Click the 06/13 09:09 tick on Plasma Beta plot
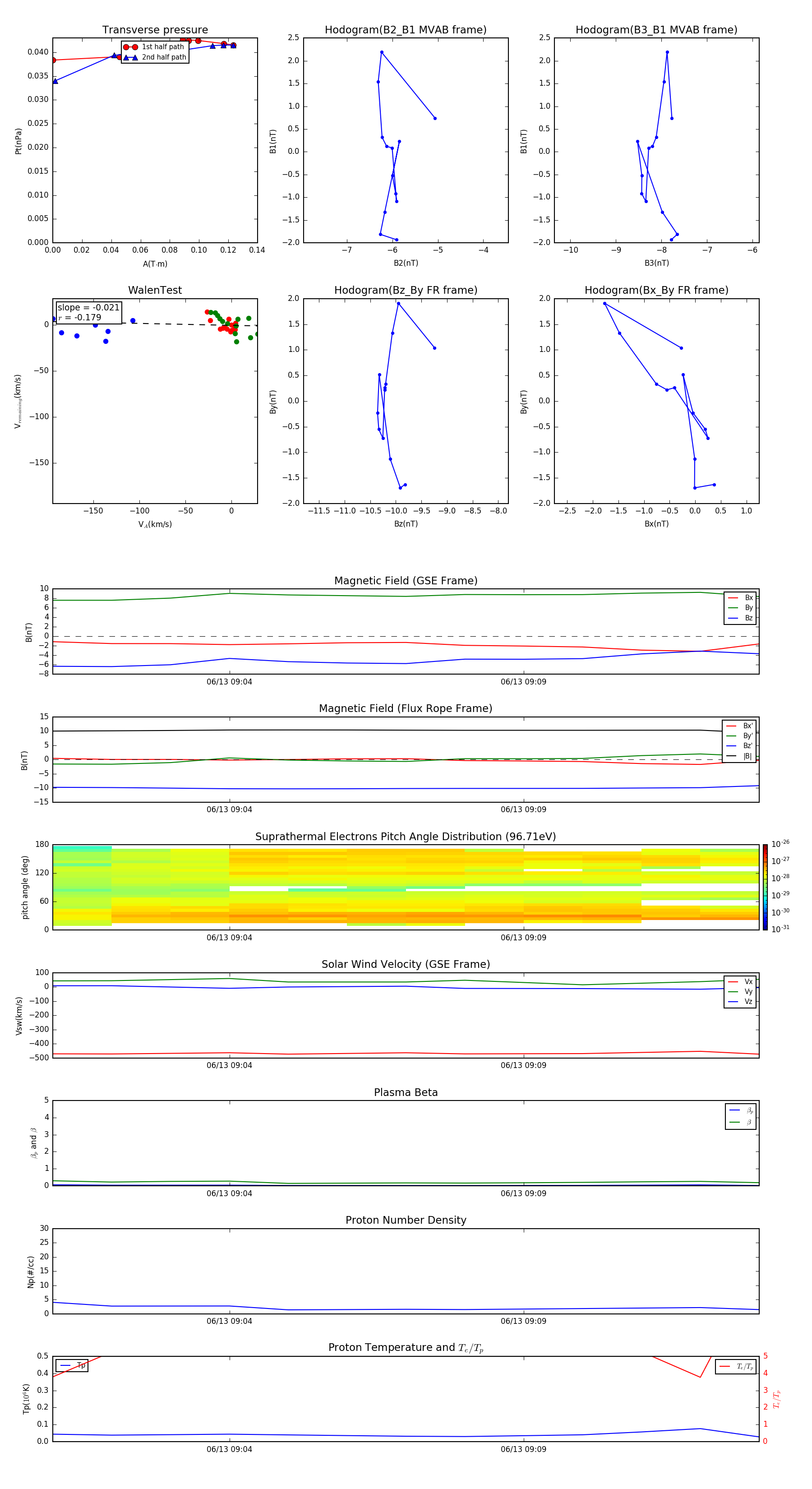Screen dimensions: 812x1489 (524, 1193)
